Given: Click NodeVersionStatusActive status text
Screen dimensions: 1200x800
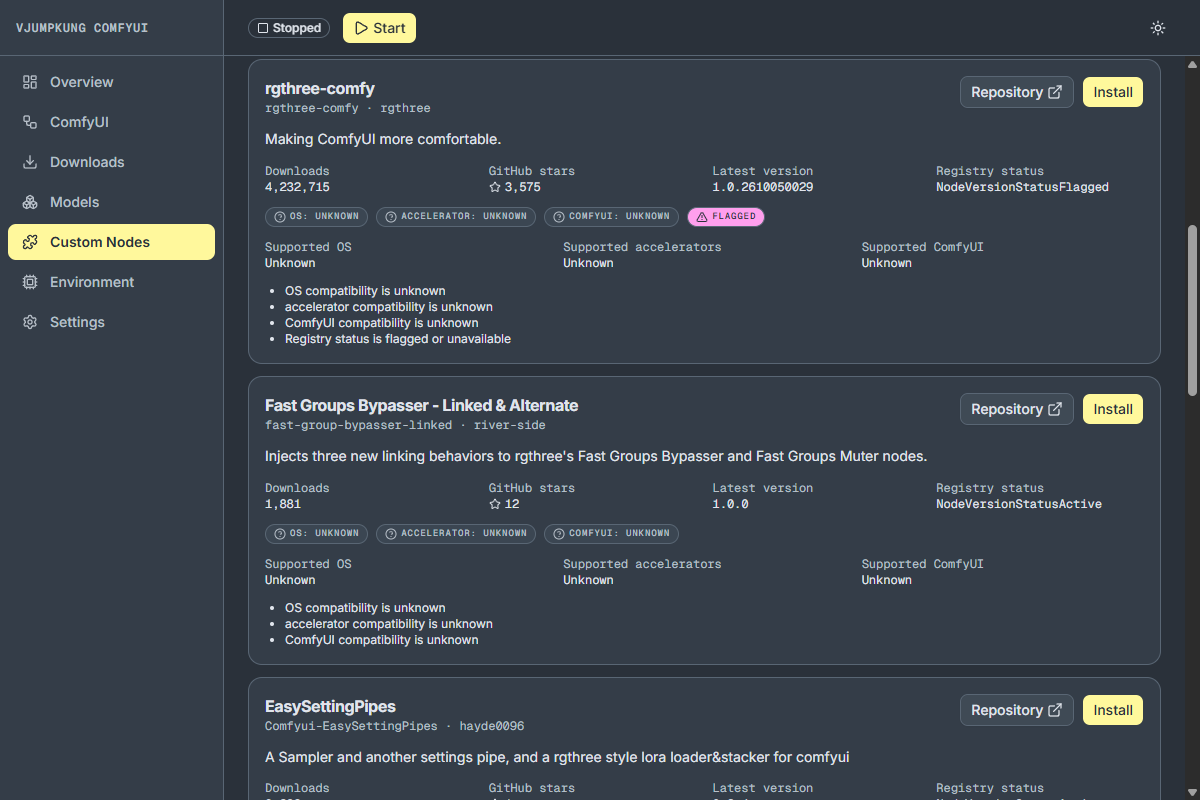Looking at the screenshot, I should (1019, 504).
